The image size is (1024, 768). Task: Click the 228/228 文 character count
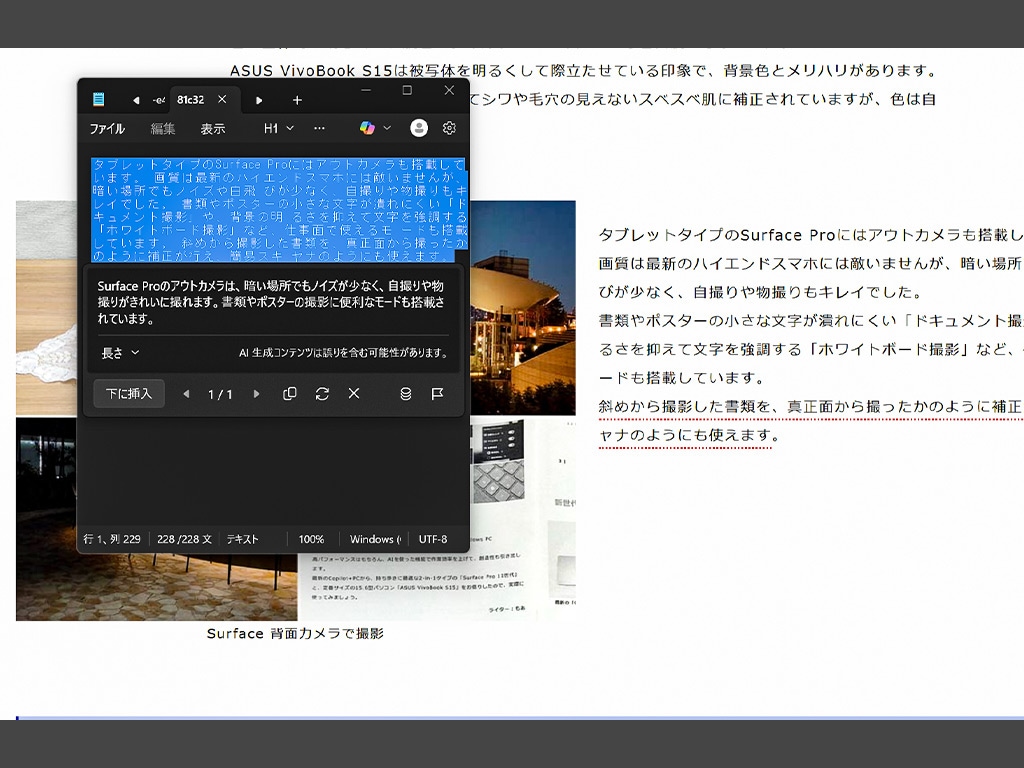click(184, 539)
